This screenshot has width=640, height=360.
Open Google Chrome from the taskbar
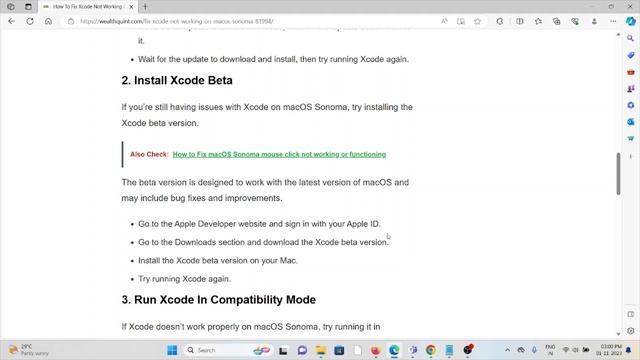tap(431, 350)
